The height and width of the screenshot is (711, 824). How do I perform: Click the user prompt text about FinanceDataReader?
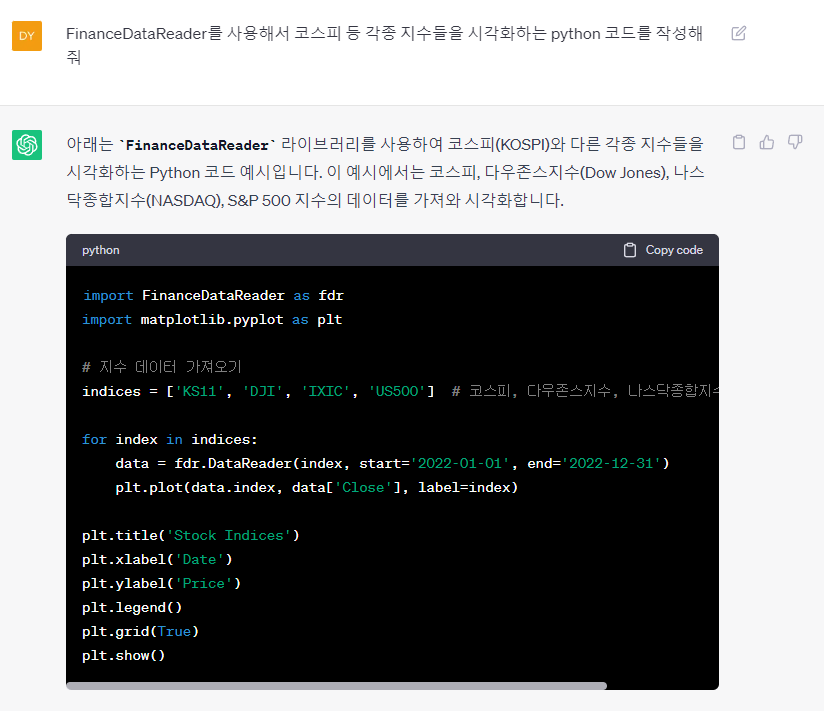(384, 45)
